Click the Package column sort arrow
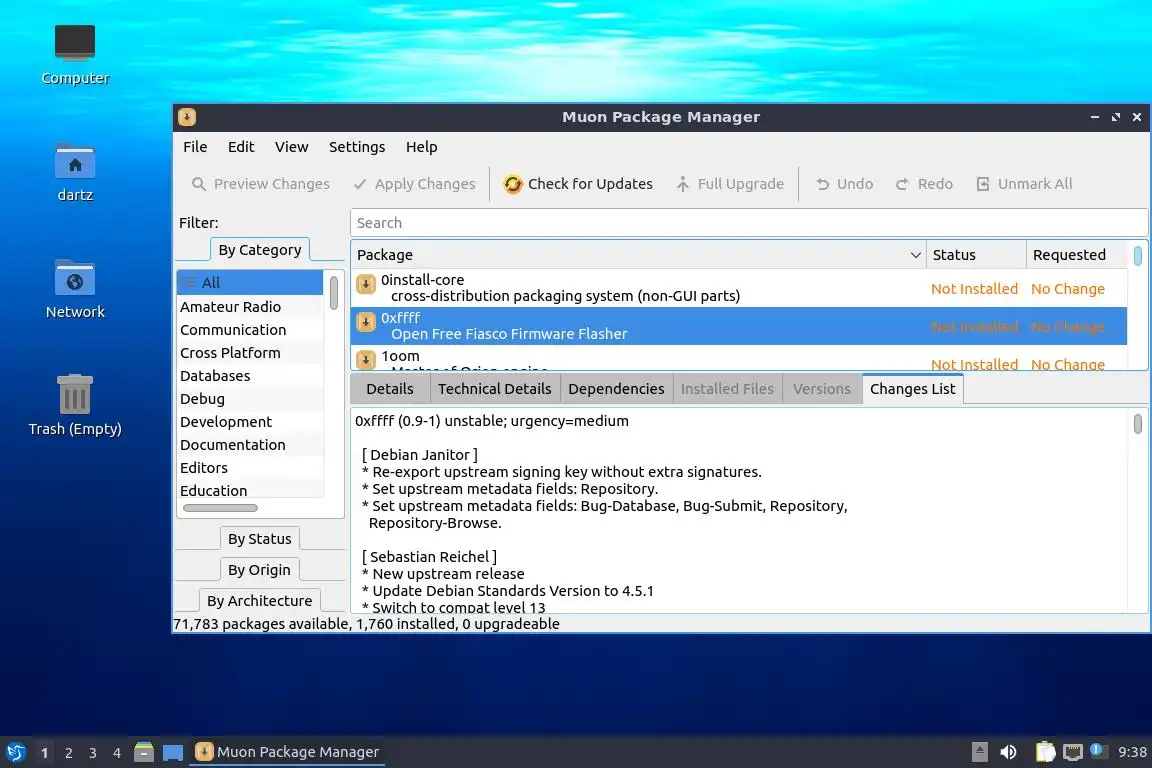 click(915, 255)
